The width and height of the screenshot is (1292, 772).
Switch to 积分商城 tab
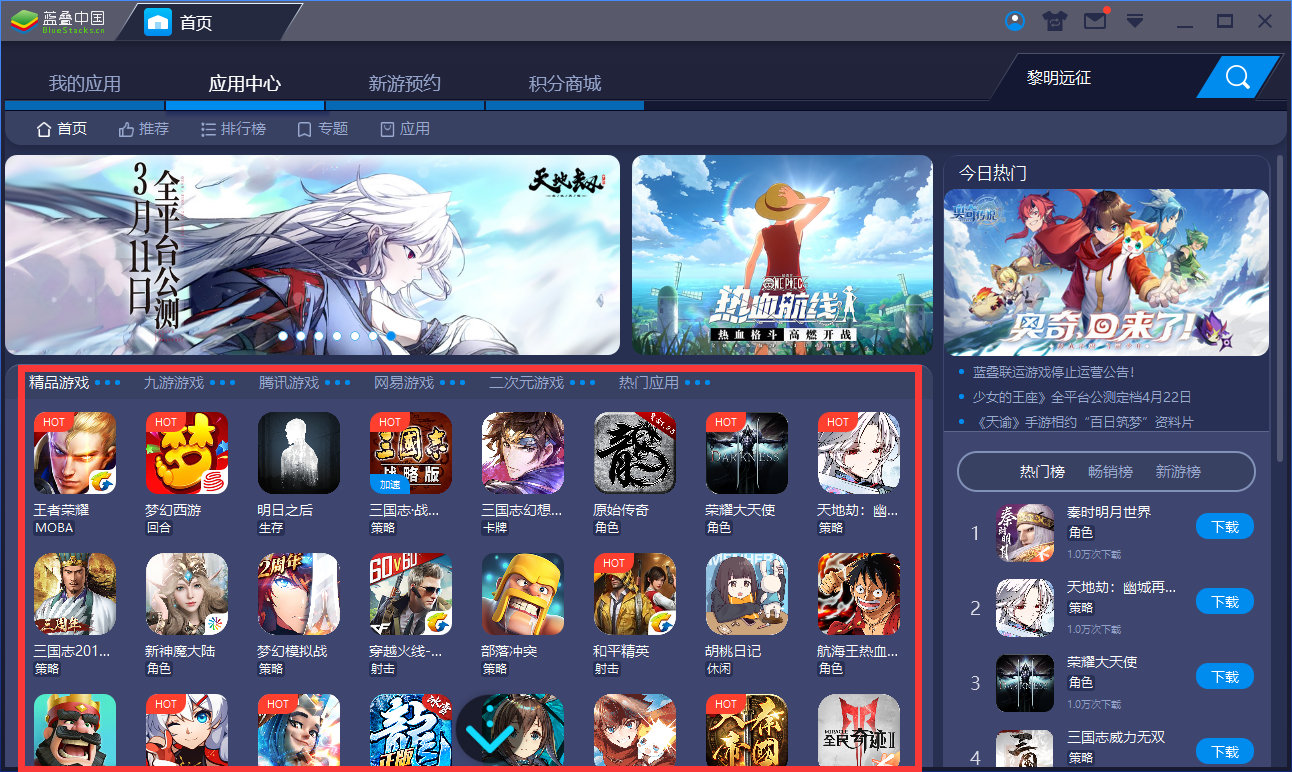coord(565,84)
